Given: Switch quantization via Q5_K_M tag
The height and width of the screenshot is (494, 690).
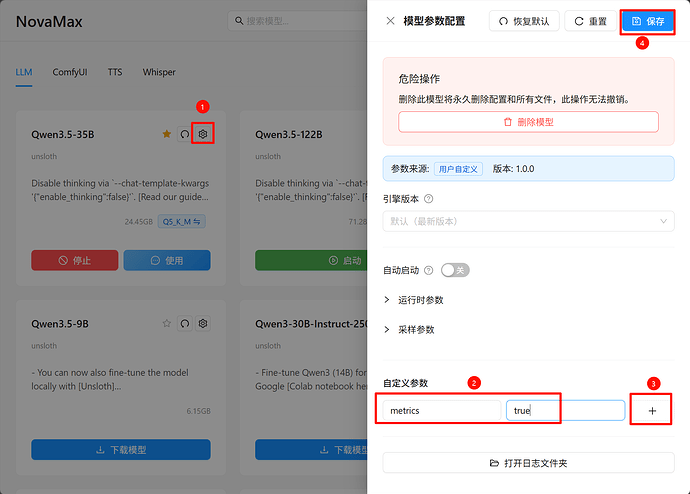Looking at the screenshot, I should [x=181, y=222].
